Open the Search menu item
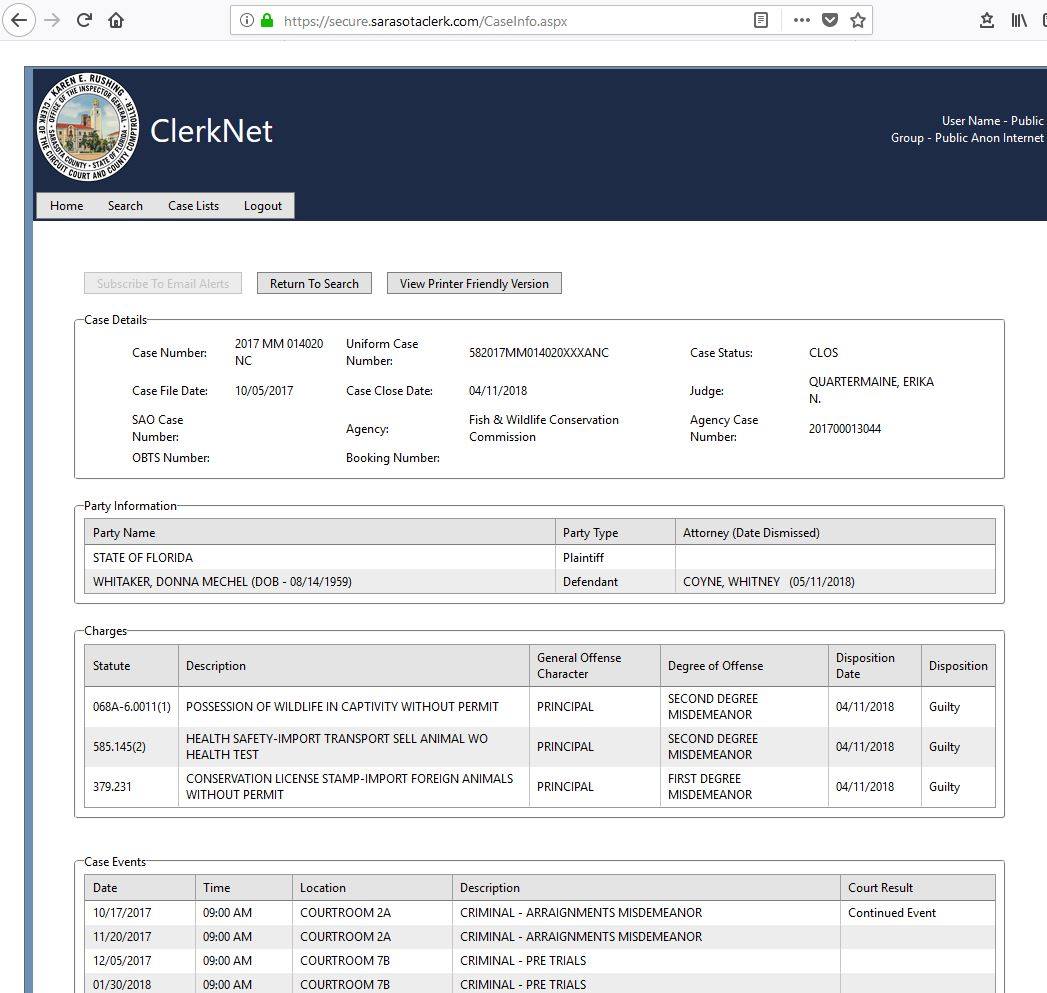The height and width of the screenshot is (993, 1047). pyautogui.click(x=126, y=206)
